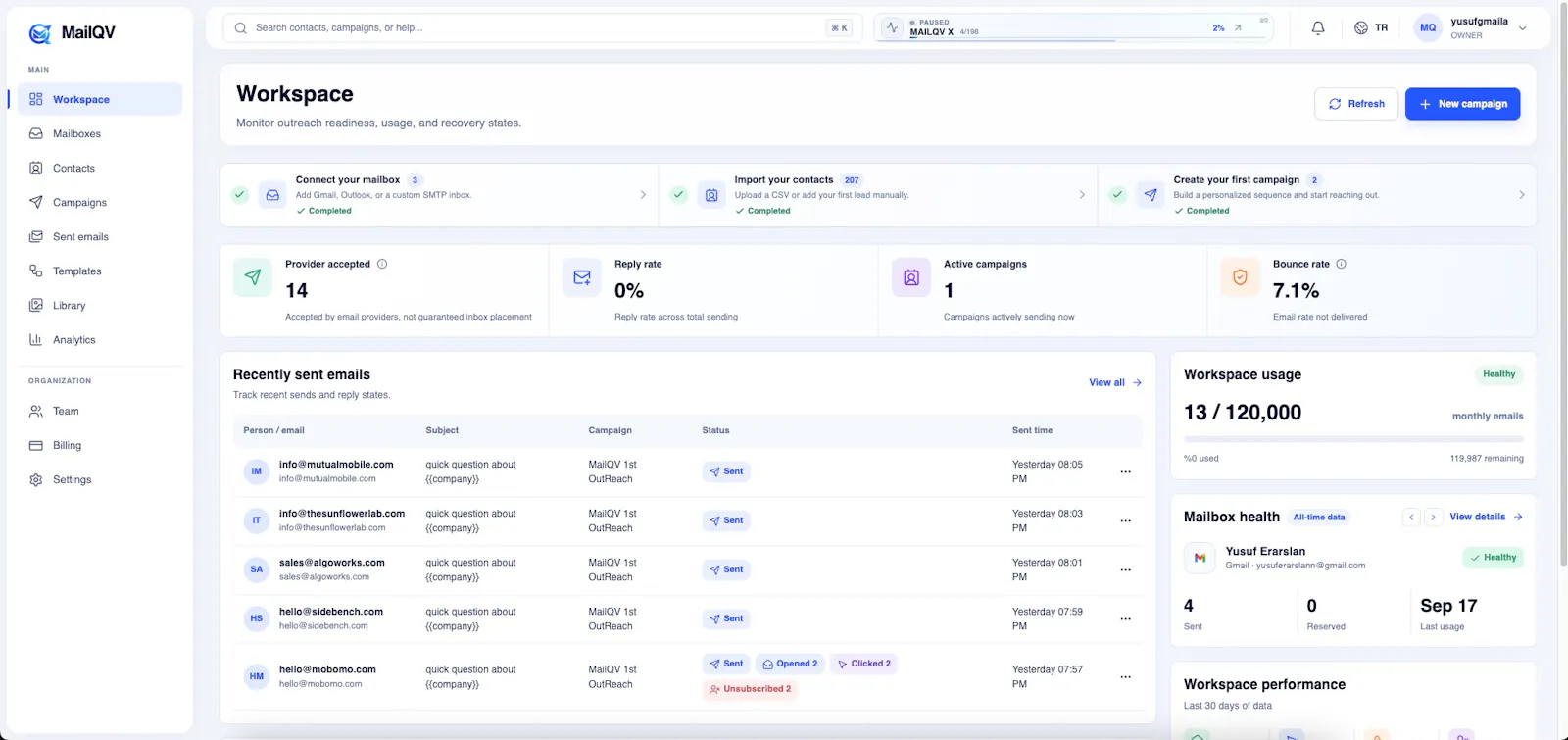Click the MQ avatar
The height and width of the screenshot is (740, 1568).
tap(1428, 28)
